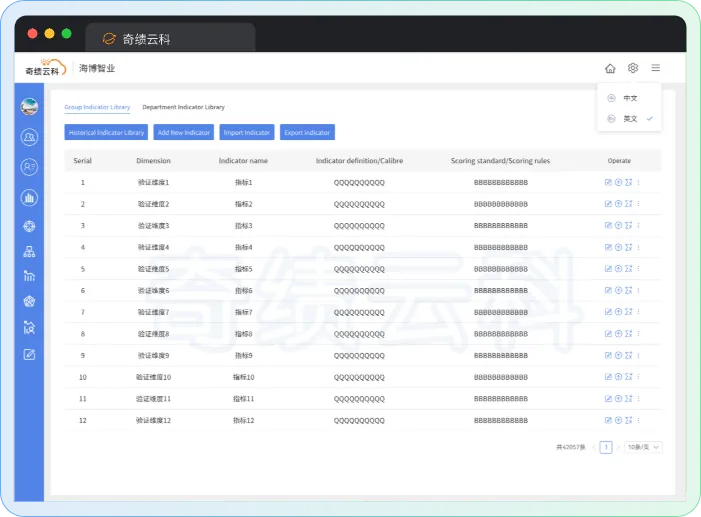The height and width of the screenshot is (517, 701).
Task: Click the user avatar in sidebar
Action: coord(29,106)
